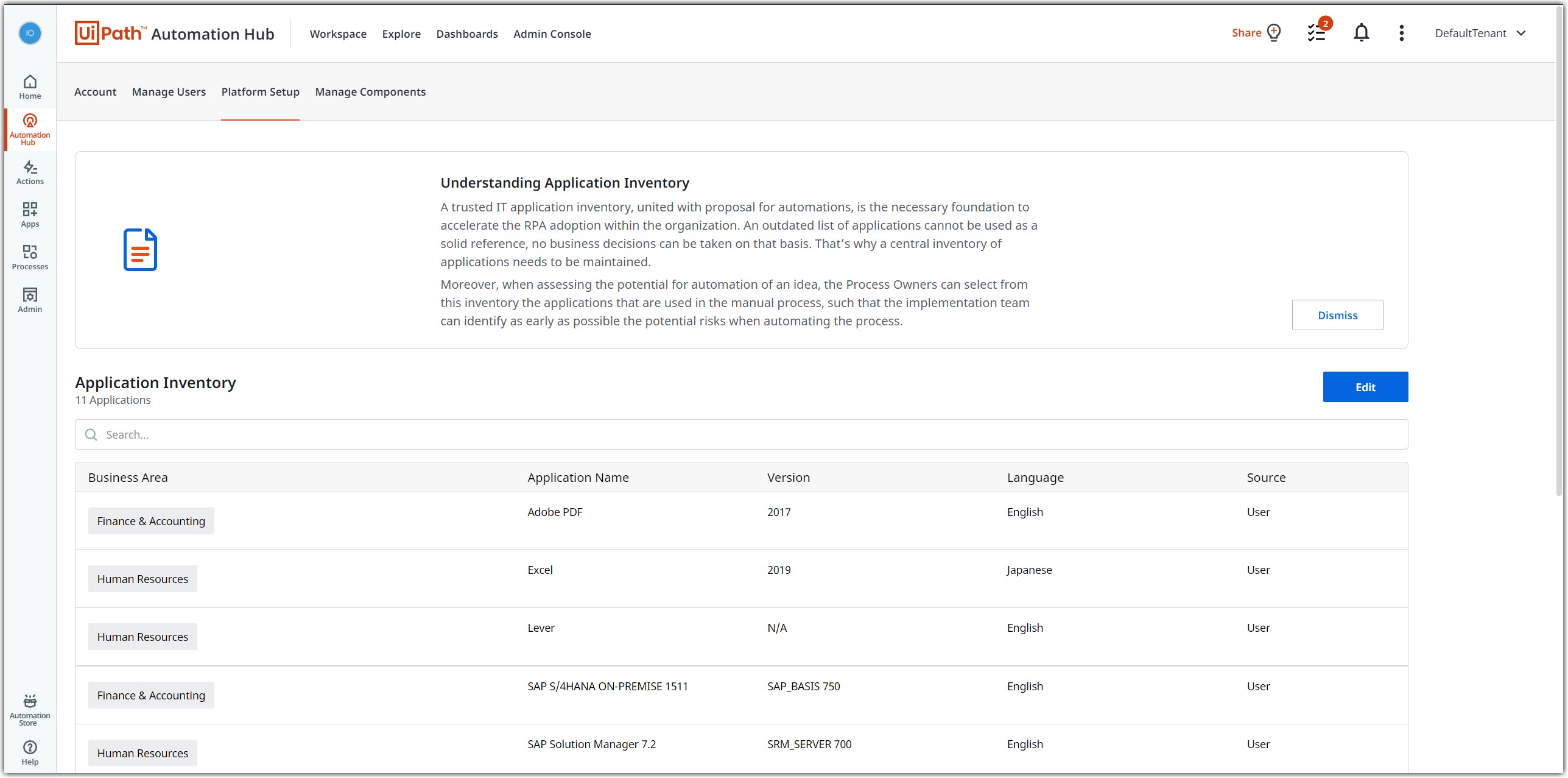Viewport: 1568px width, 778px height.
Task: Click the SAP_BASIS 750 version cell
Action: point(803,687)
